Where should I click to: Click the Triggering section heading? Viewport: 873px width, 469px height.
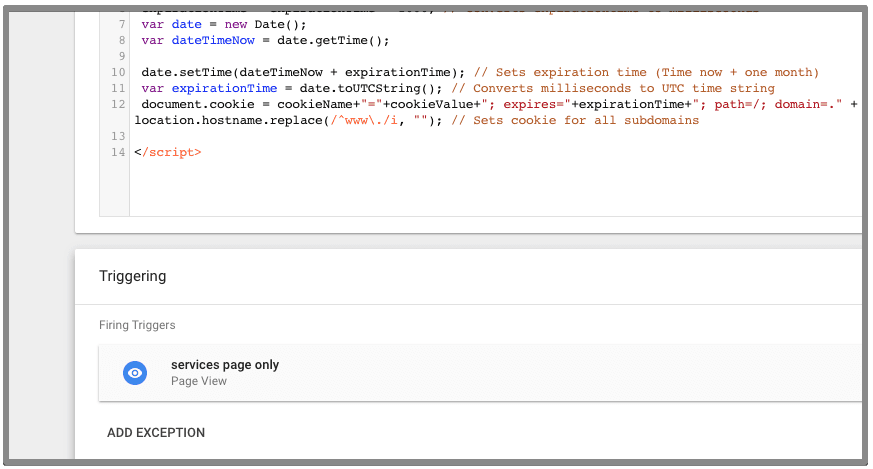[x=132, y=276]
